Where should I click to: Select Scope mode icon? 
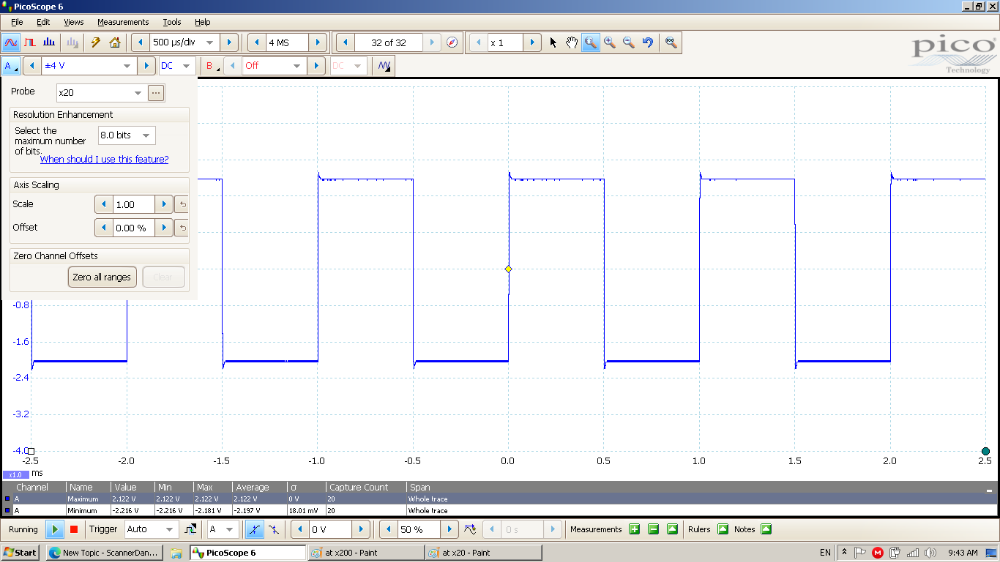[11, 43]
